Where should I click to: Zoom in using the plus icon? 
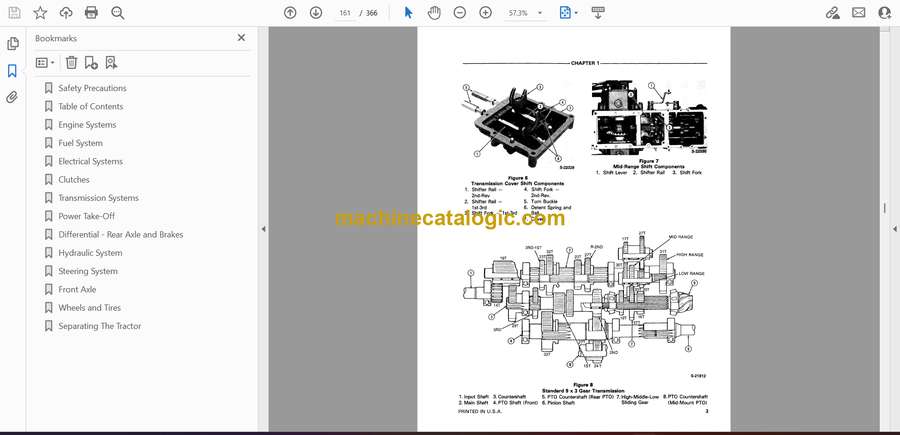pyautogui.click(x=486, y=13)
